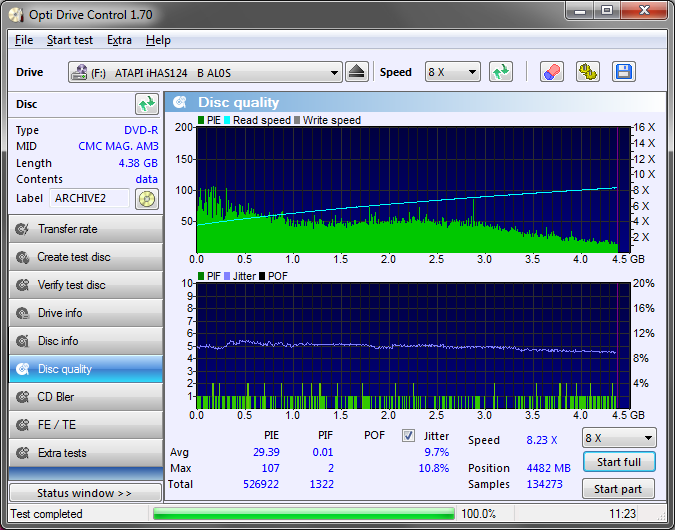Switch to Extra tests page
This screenshot has width=675, height=530.
(86, 453)
